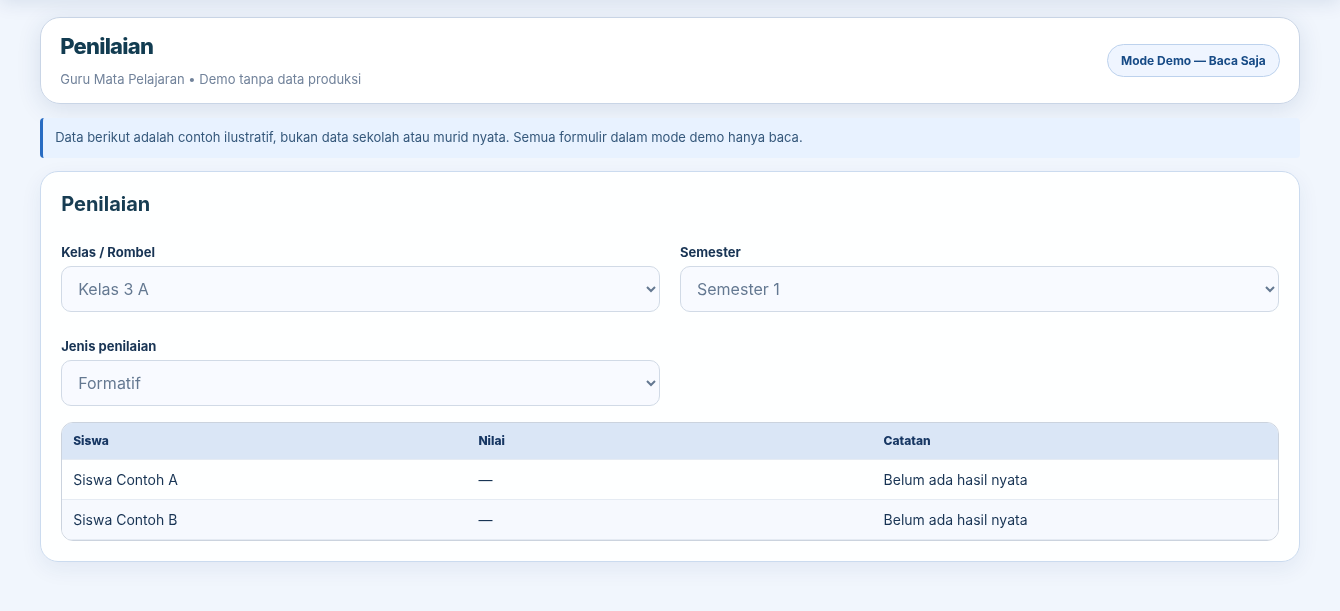Image resolution: width=1340 pixels, height=611 pixels.
Task: Select the Siswa Contoh A cell
Action: point(264,480)
